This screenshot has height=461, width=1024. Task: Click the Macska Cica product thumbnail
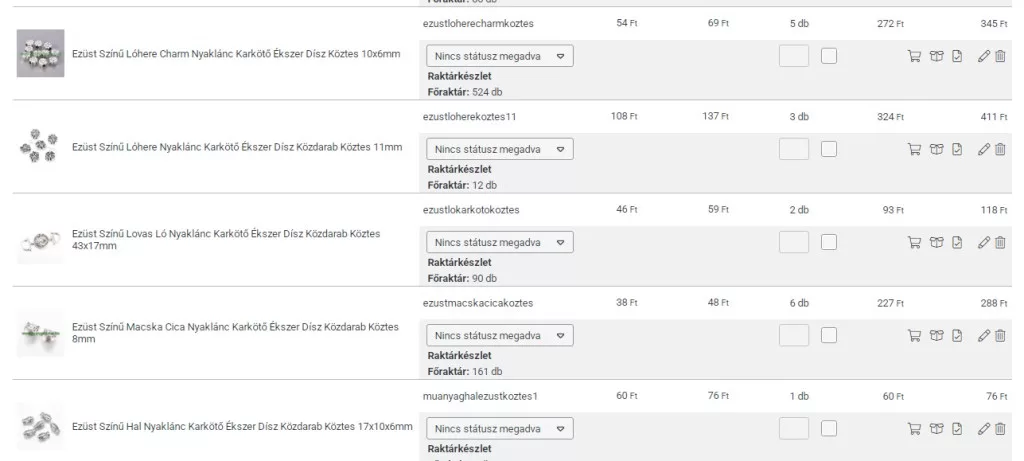(40, 334)
